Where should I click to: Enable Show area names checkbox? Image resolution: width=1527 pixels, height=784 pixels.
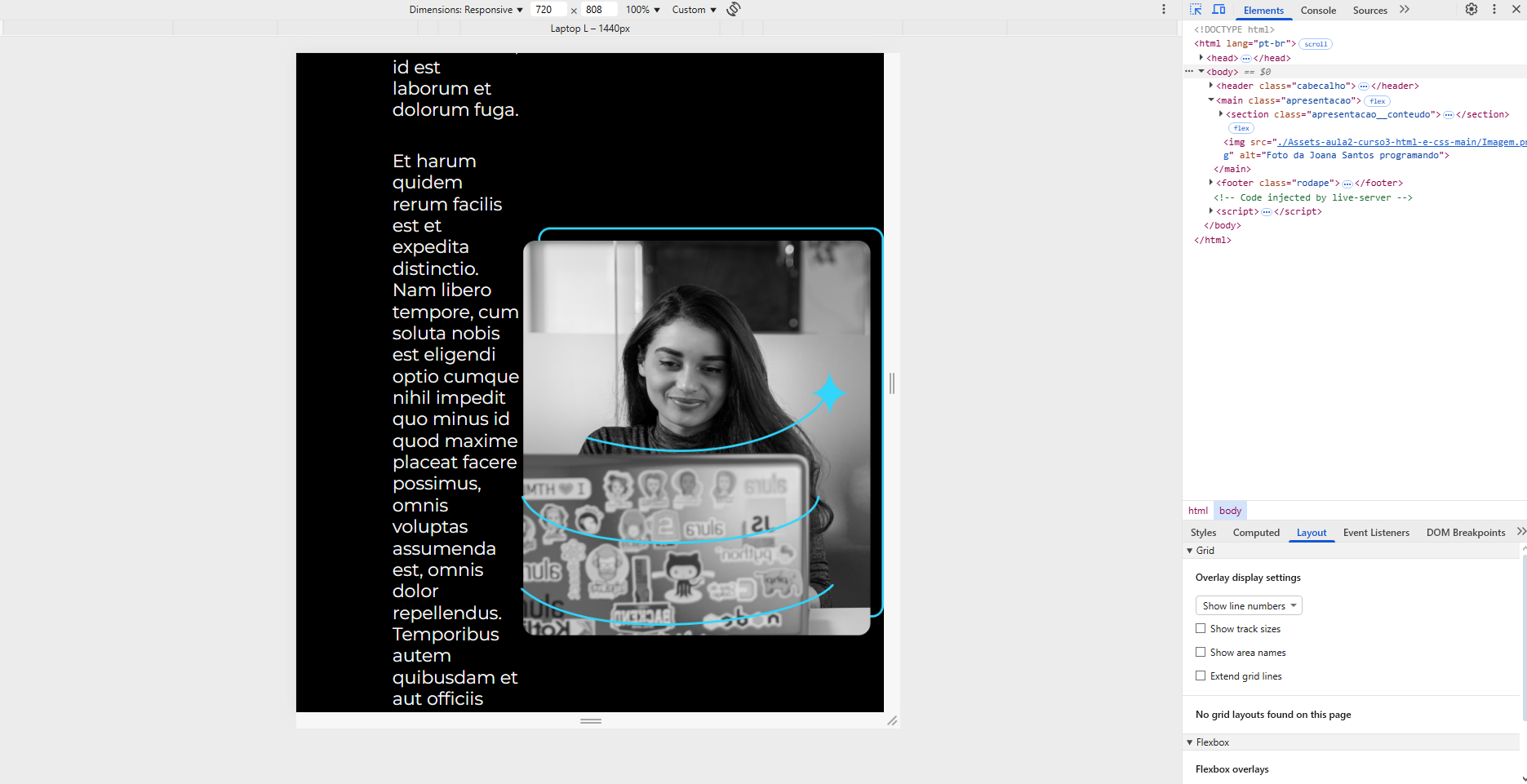tap(1201, 652)
